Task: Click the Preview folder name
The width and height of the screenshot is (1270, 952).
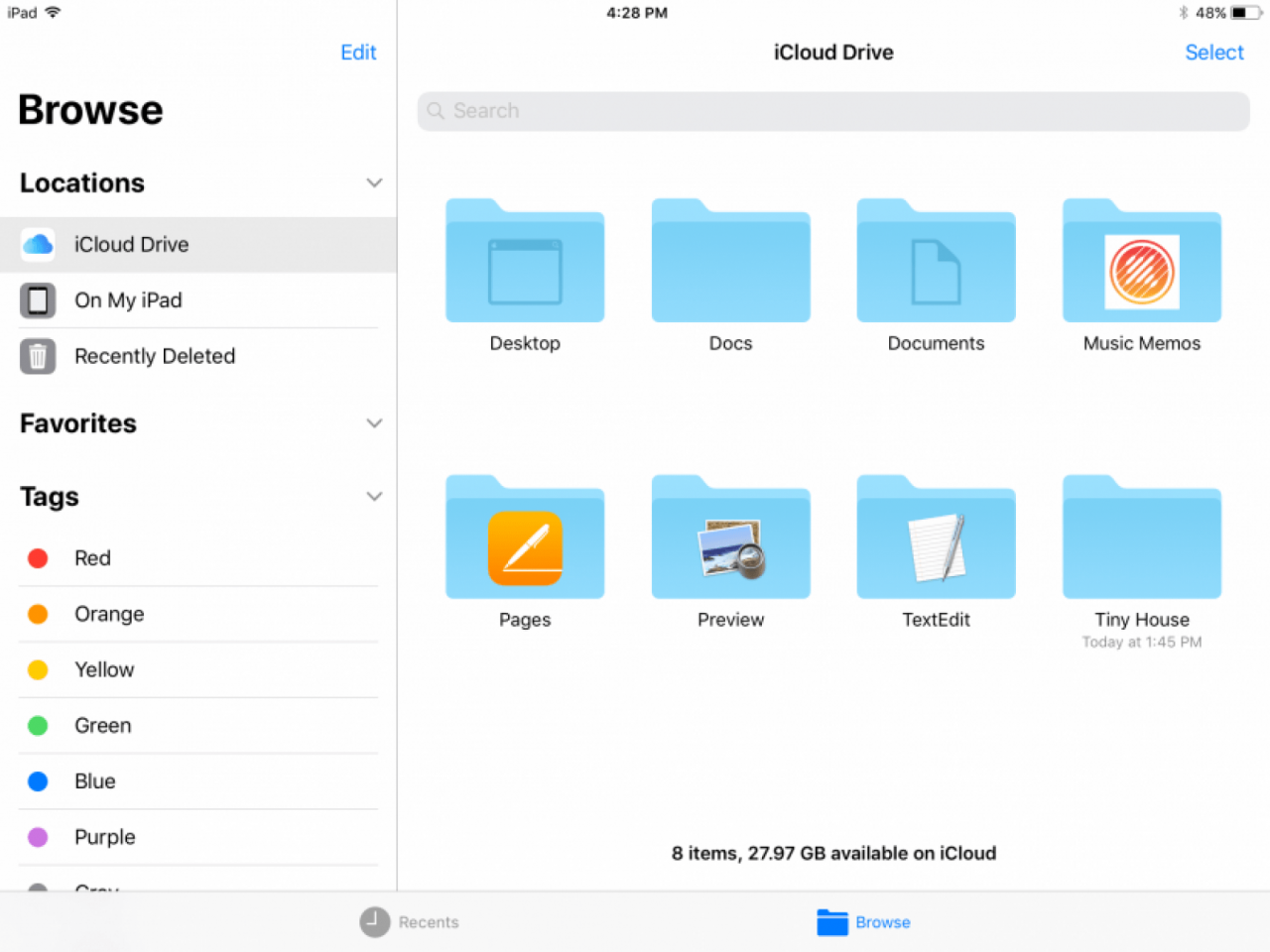Action: pos(730,620)
